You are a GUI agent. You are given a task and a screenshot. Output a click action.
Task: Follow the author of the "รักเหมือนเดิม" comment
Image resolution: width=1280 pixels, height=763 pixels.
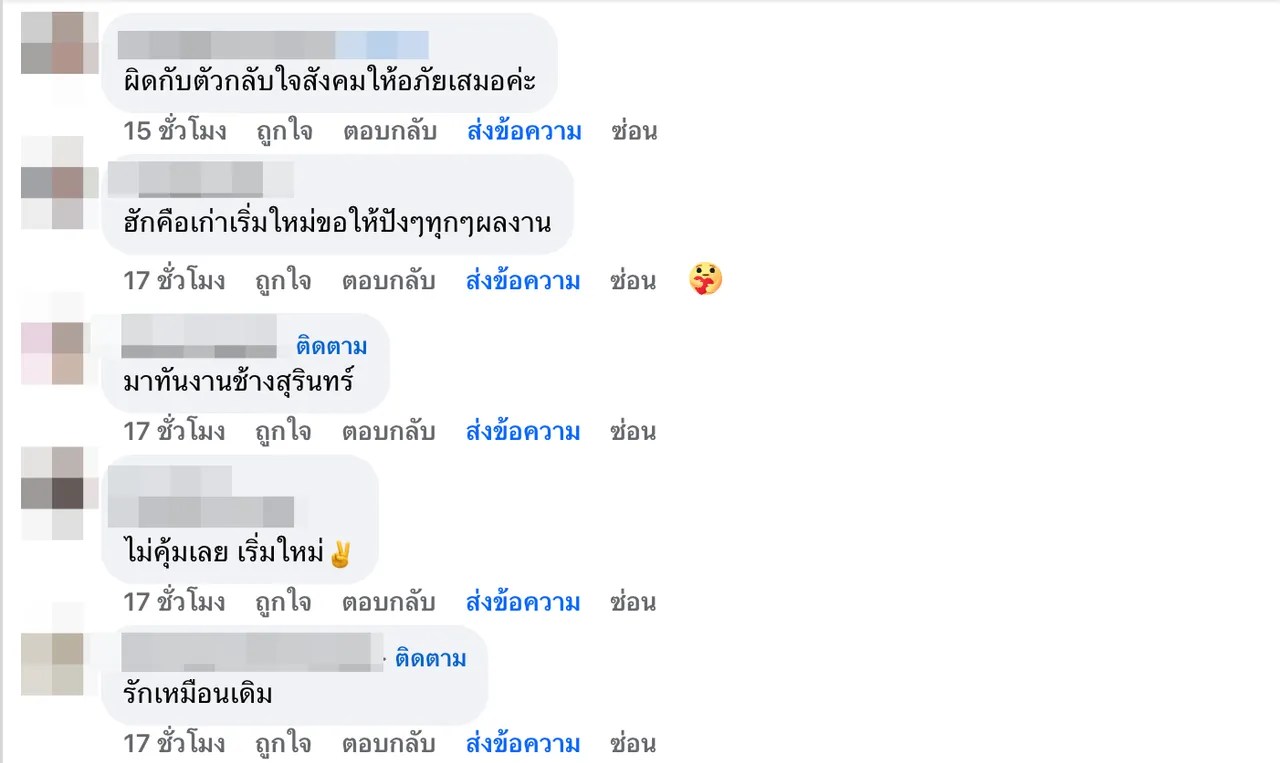pos(431,659)
